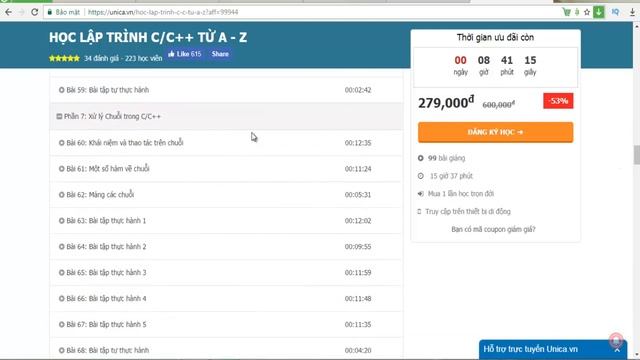Image resolution: width=640 pixels, height=360 pixels.
Task: Go back with the browser back arrow
Action: pos(8,12)
